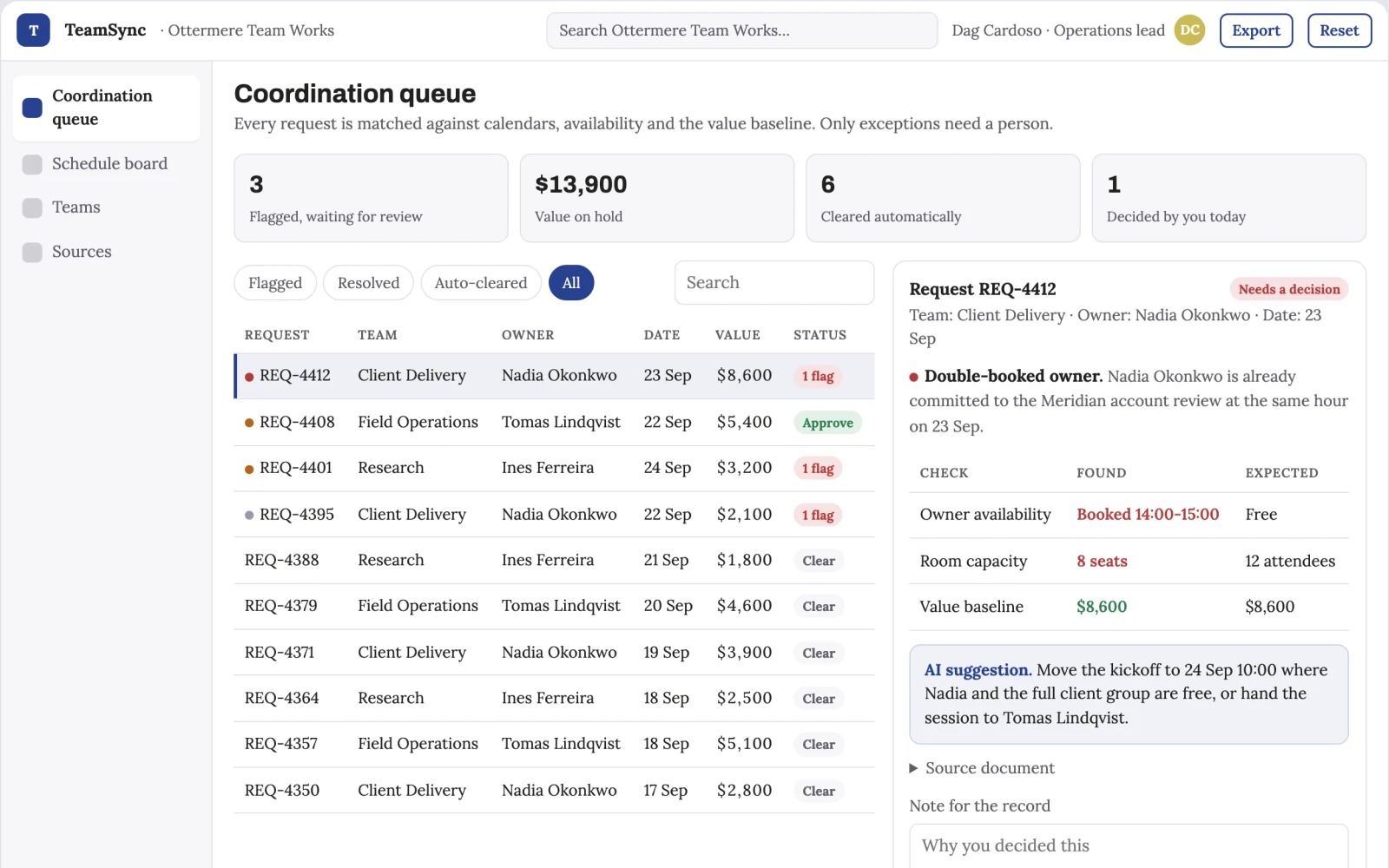Click the 1 flag badge on REQ-4395
Viewport: 1389px width, 868px height.
pos(818,516)
